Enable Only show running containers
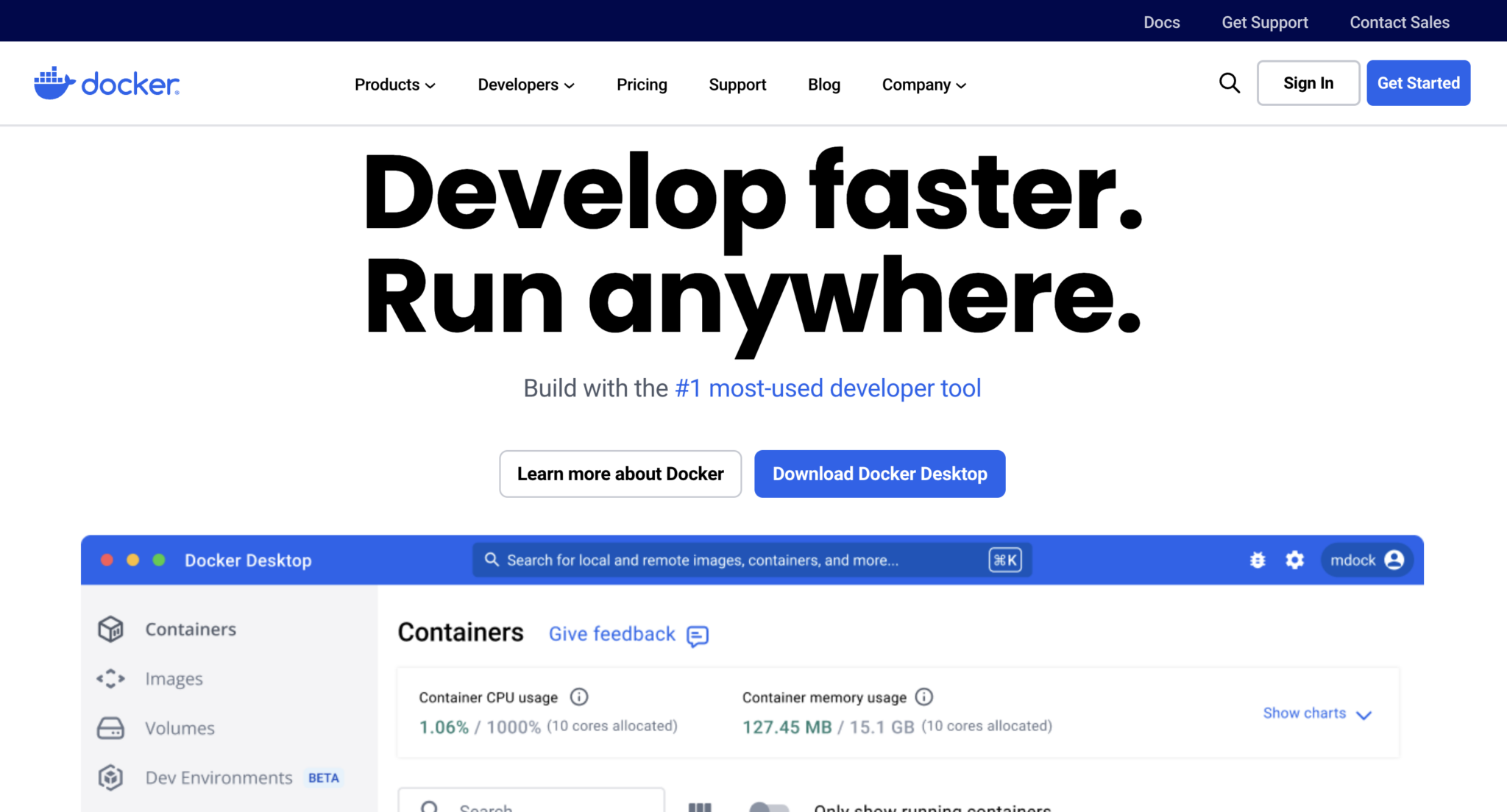 tap(770, 806)
